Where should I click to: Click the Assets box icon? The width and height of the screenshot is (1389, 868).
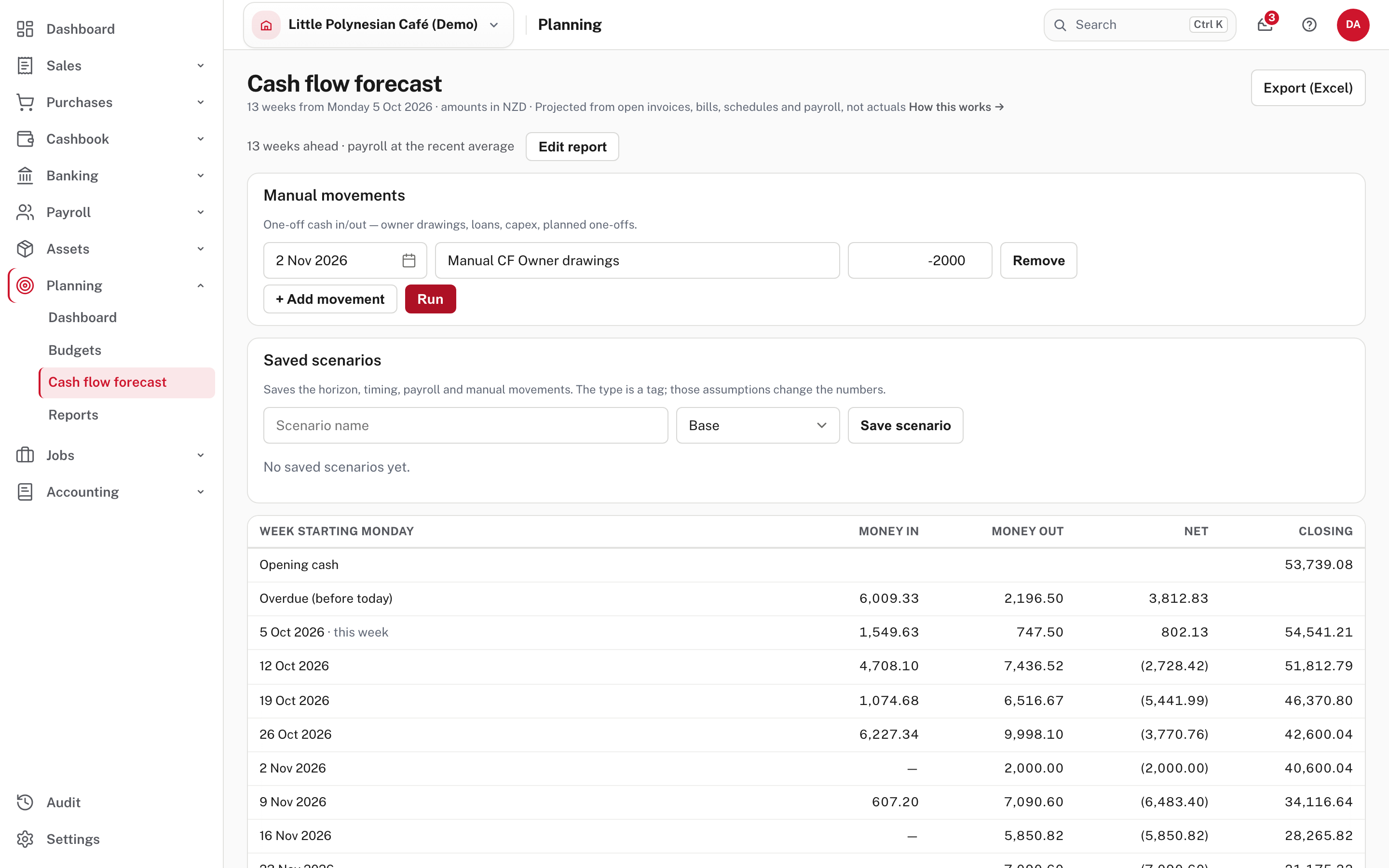coord(25,249)
